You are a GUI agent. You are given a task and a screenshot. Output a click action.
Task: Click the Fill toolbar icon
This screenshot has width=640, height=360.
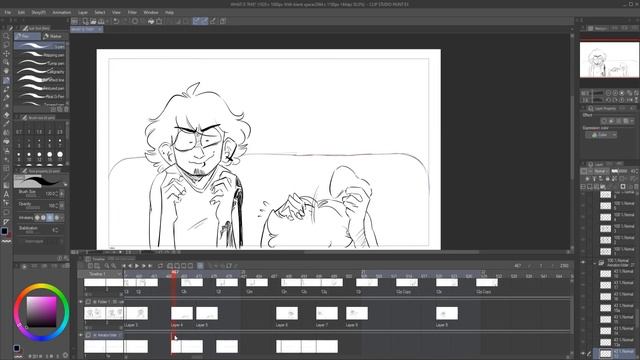[151, 21]
